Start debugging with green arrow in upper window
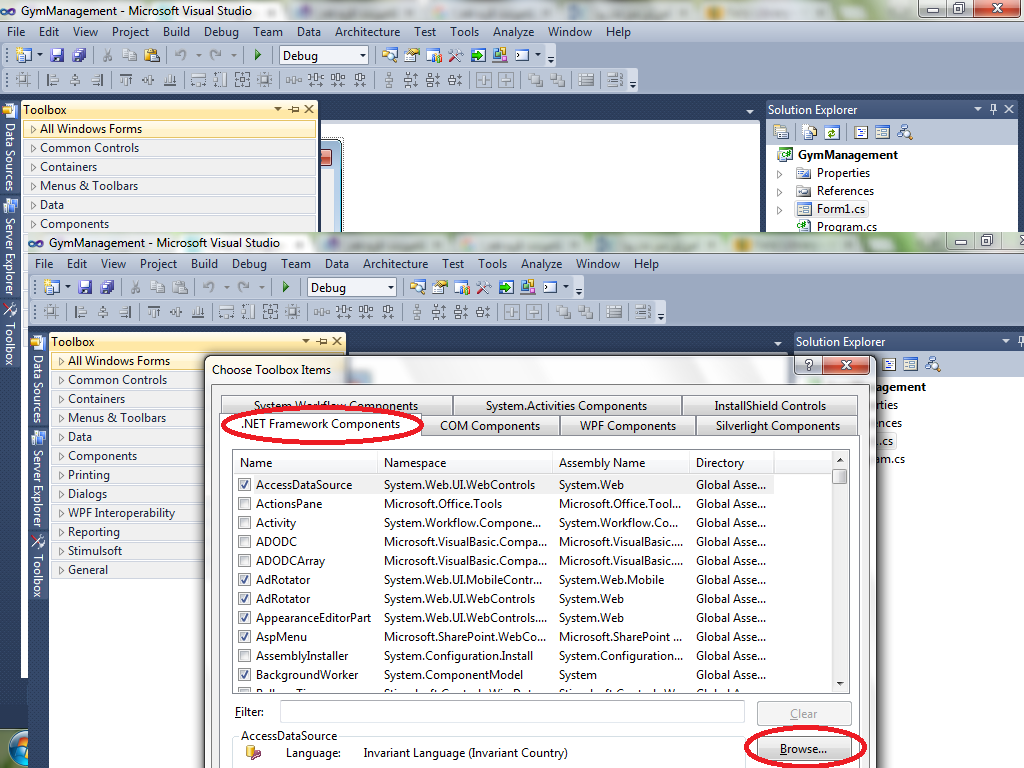Viewport: 1024px width, 768px height. [258, 56]
